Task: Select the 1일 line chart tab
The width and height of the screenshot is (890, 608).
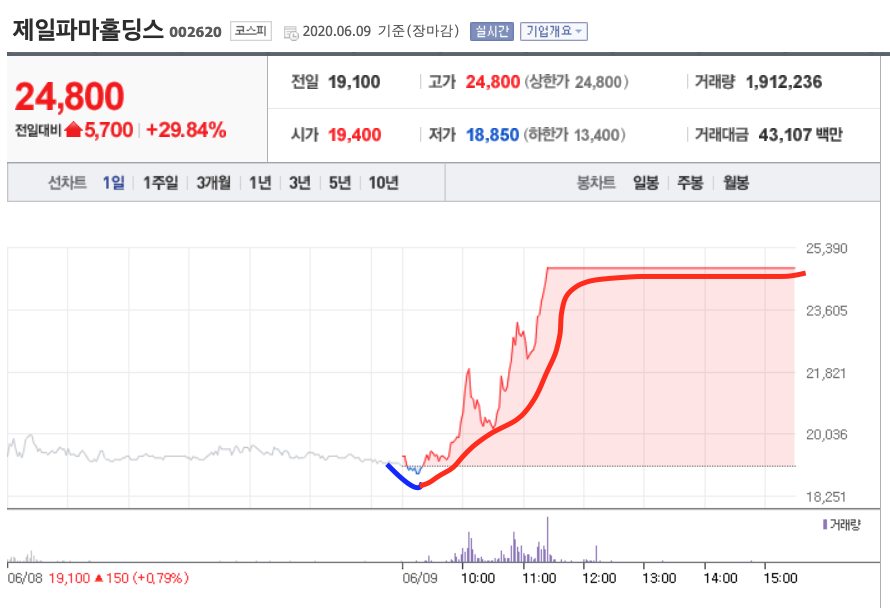Action: coord(114,183)
